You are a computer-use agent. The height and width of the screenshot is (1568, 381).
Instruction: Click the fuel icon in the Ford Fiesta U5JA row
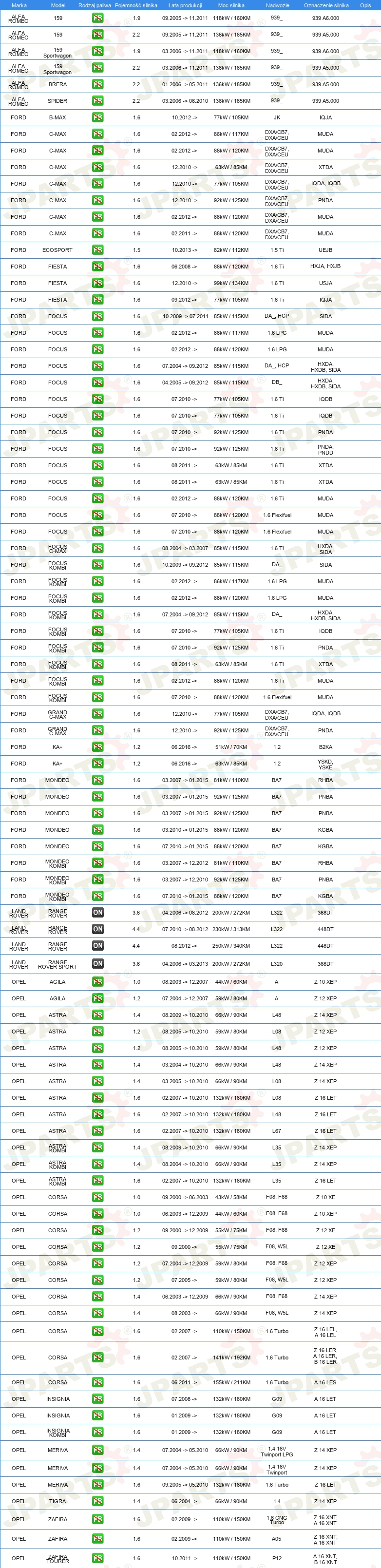point(97,283)
